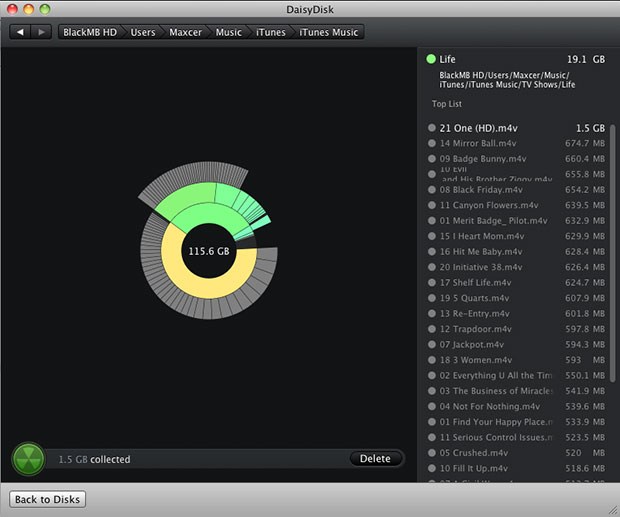Go back with the left arrow button

21,32
